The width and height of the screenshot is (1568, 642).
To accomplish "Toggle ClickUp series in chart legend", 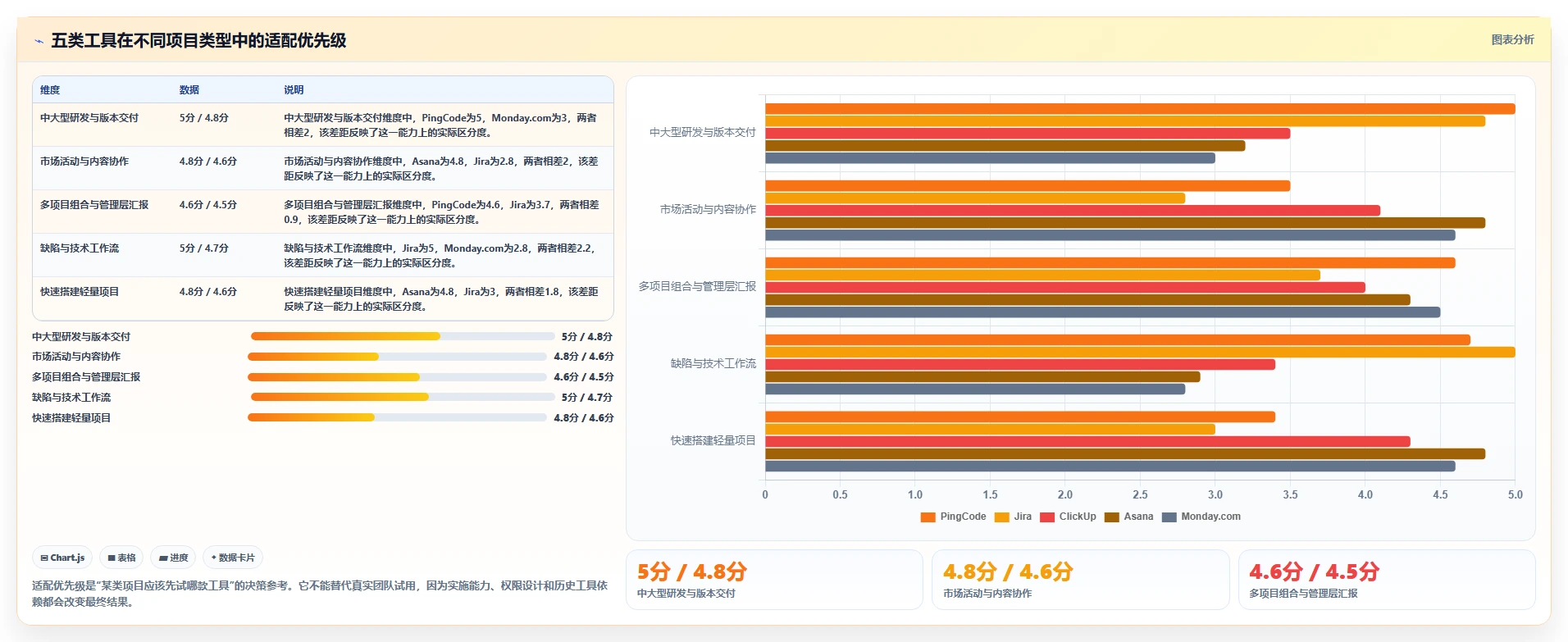I will (1068, 517).
